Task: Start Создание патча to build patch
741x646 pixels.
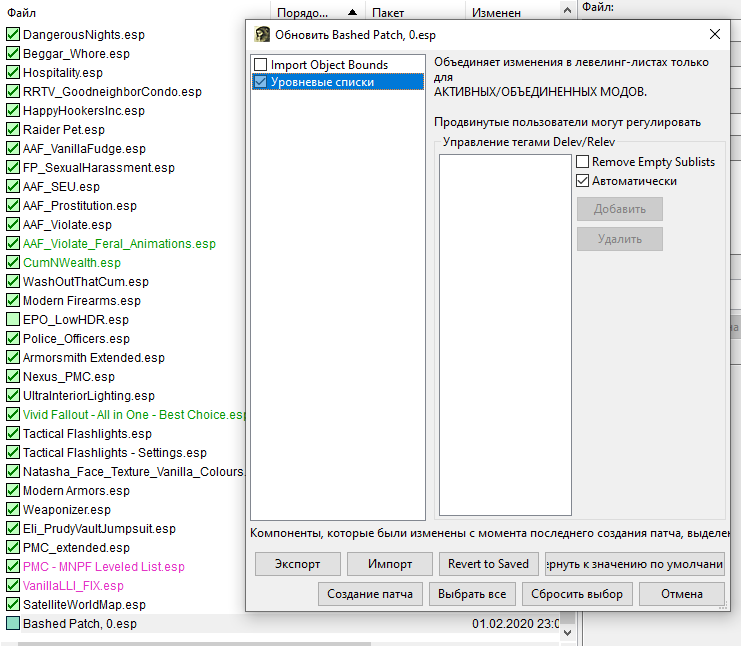Action: [371, 594]
